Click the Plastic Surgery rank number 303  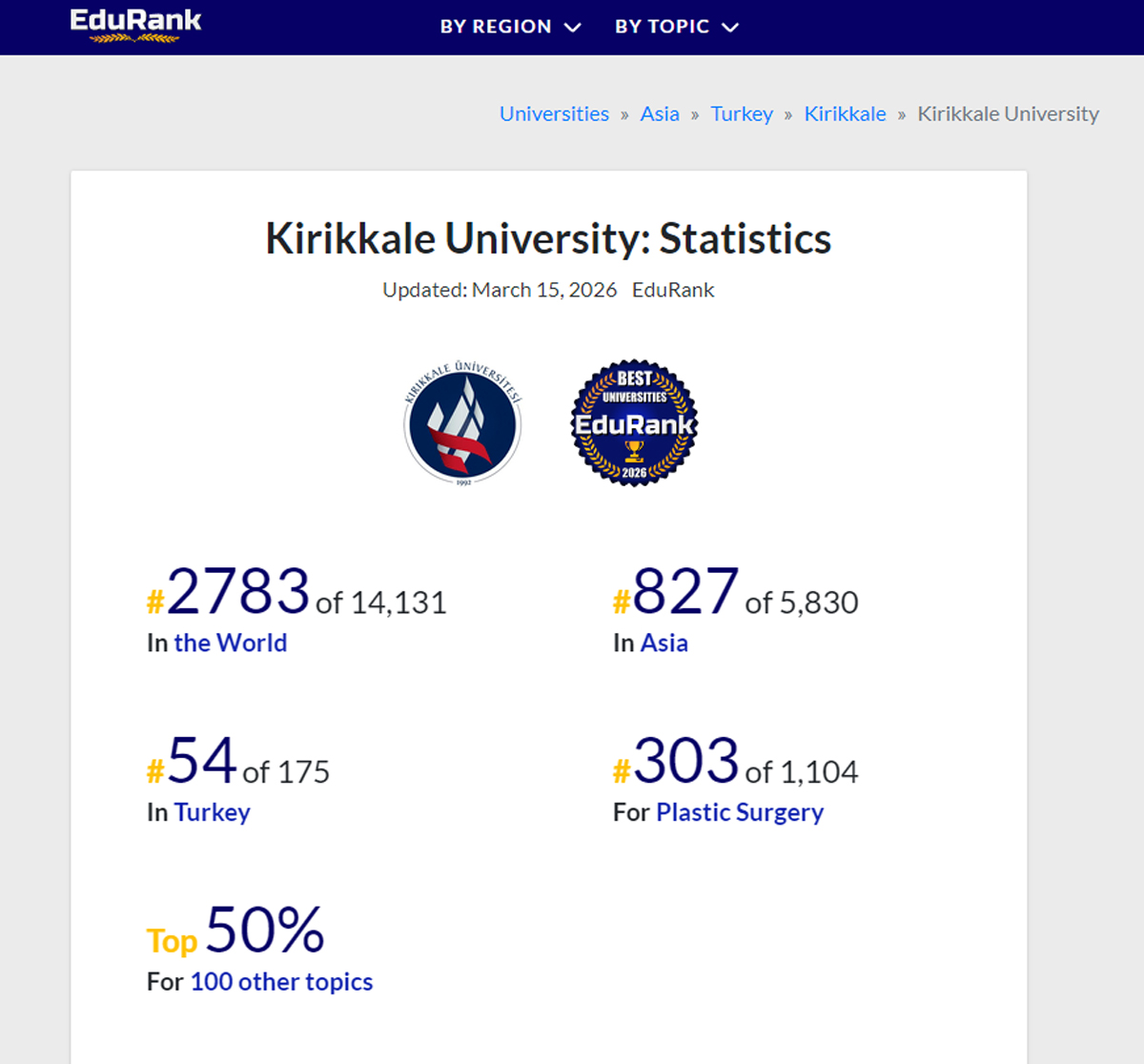(x=685, y=760)
